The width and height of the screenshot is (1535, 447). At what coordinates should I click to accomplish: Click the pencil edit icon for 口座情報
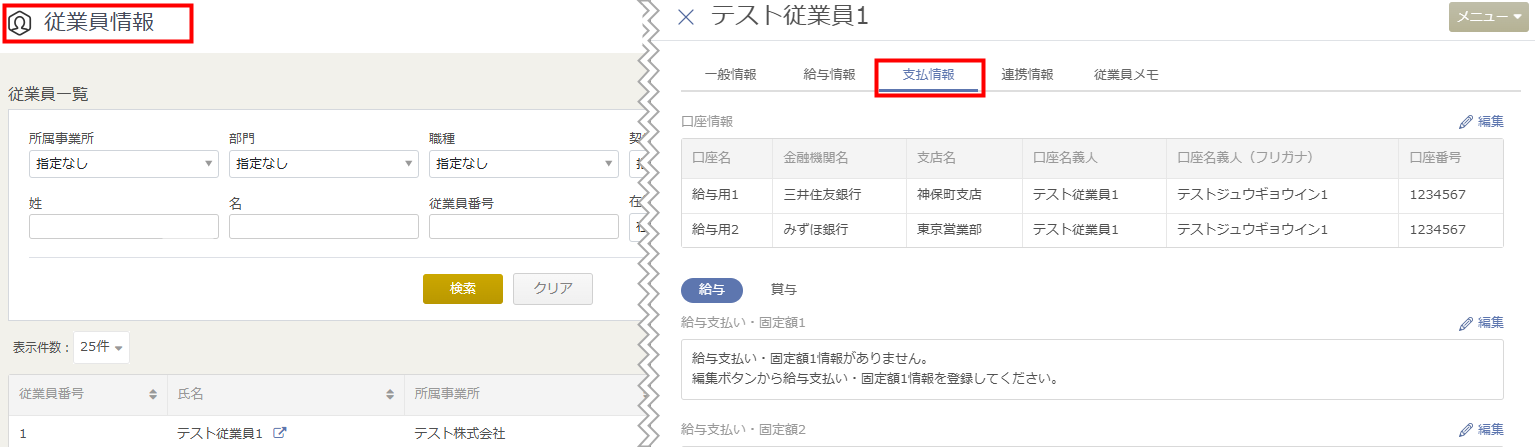click(x=1466, y=121)
